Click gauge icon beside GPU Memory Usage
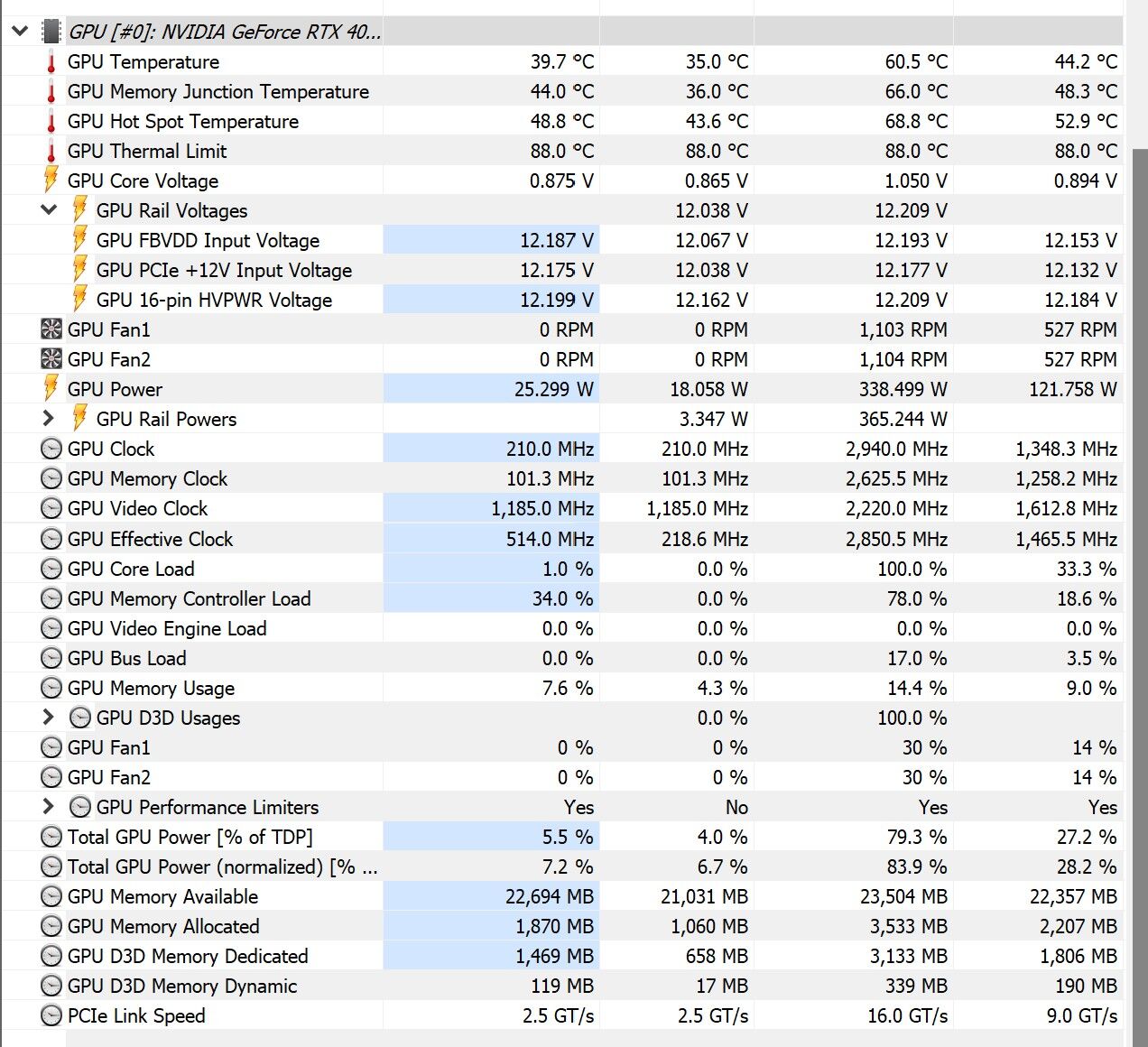1148x1047 pixels. (51, 688)
